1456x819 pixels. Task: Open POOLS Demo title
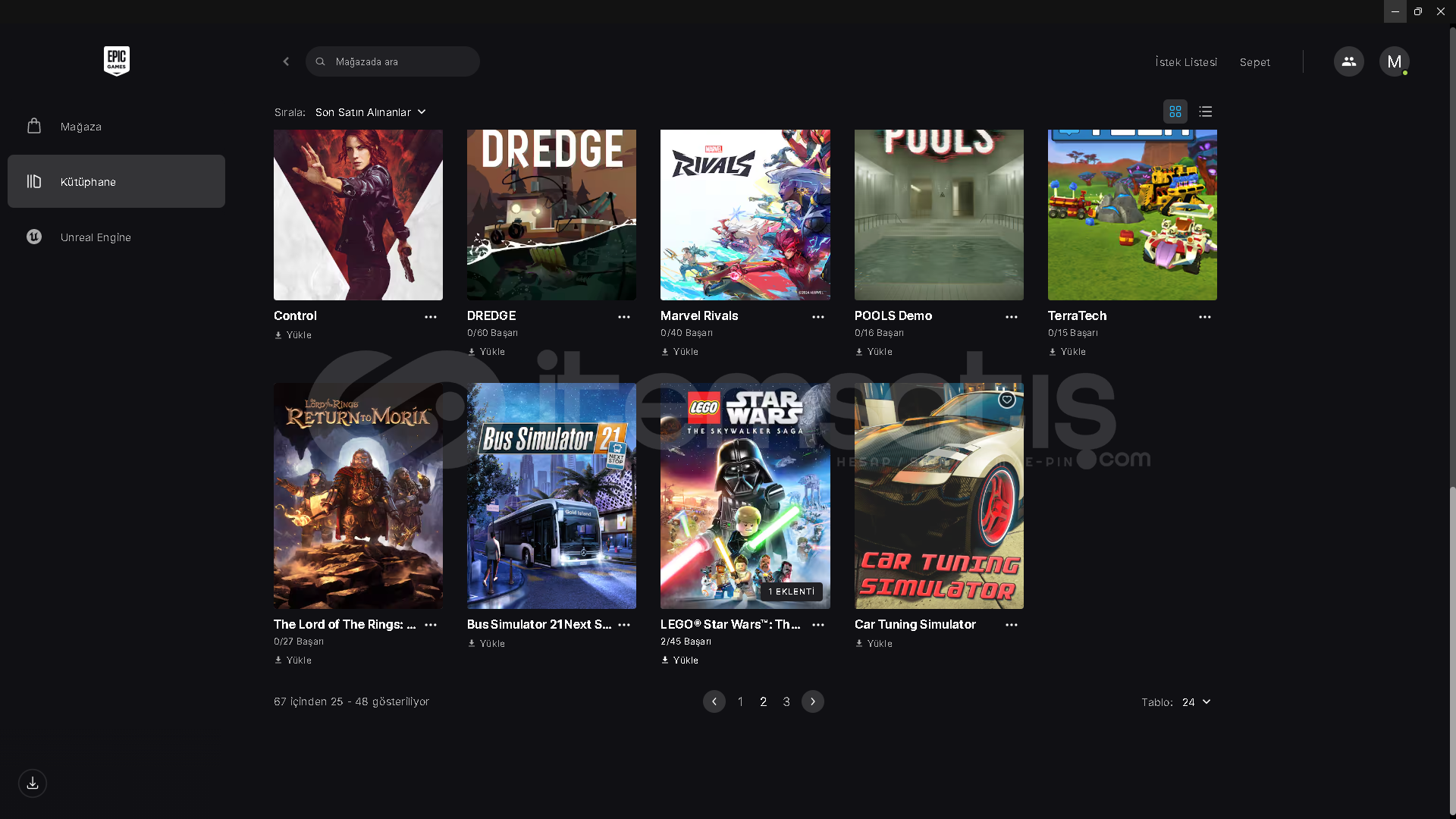pyautogui.click(x=893, y=316)
